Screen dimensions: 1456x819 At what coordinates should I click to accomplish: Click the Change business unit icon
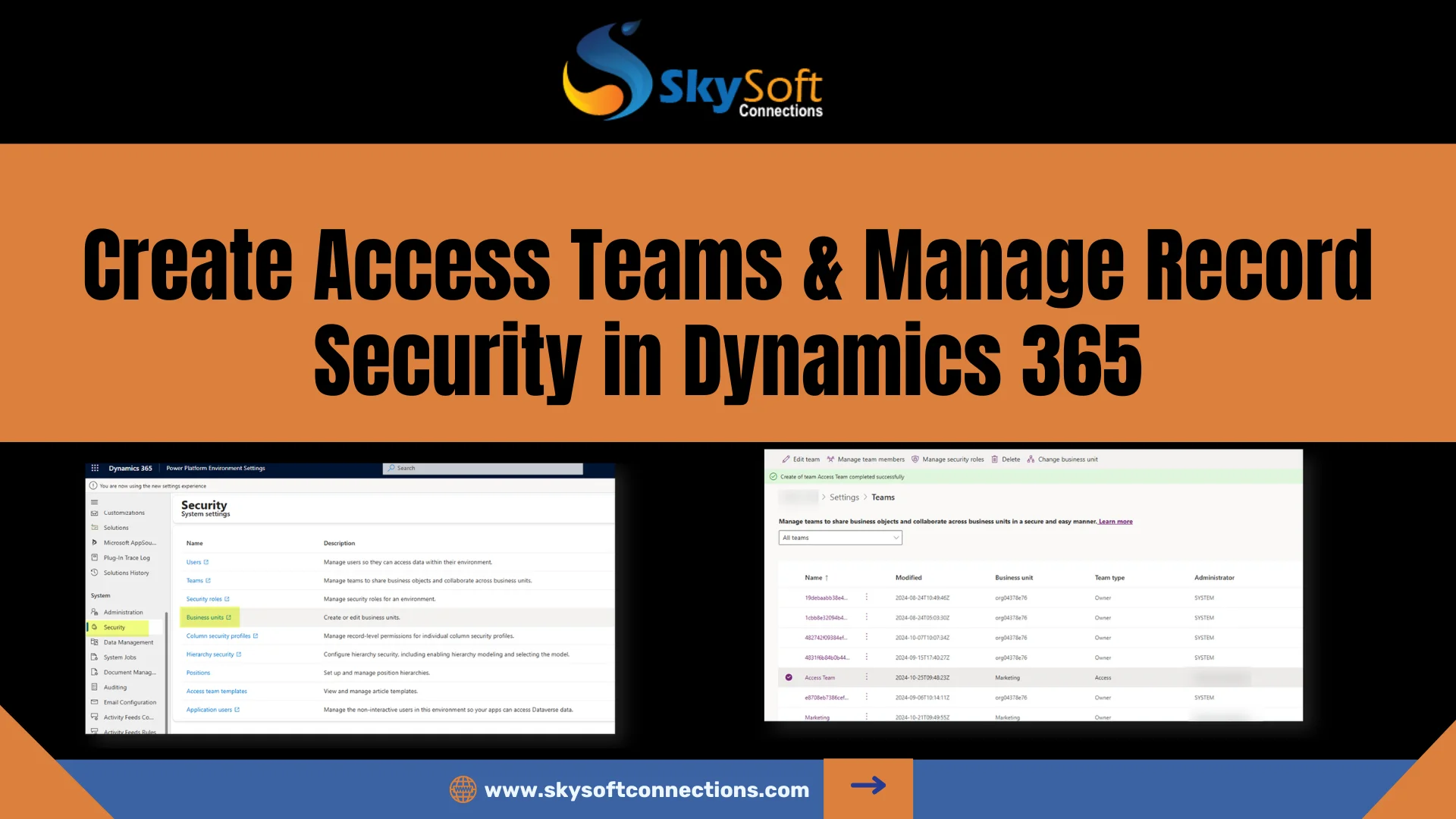coord(1031,460)
